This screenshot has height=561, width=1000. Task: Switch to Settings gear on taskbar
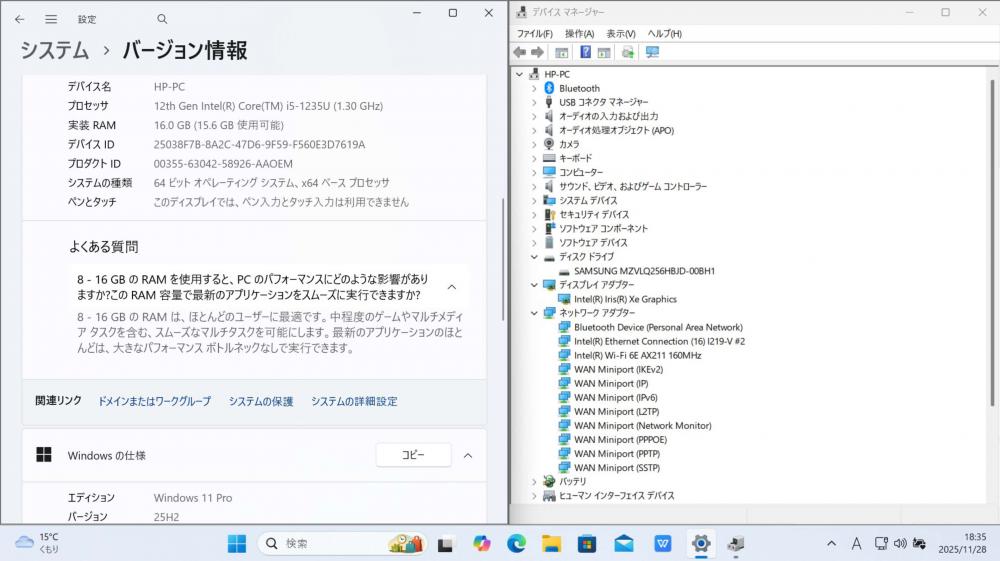(x=701, y=544)
